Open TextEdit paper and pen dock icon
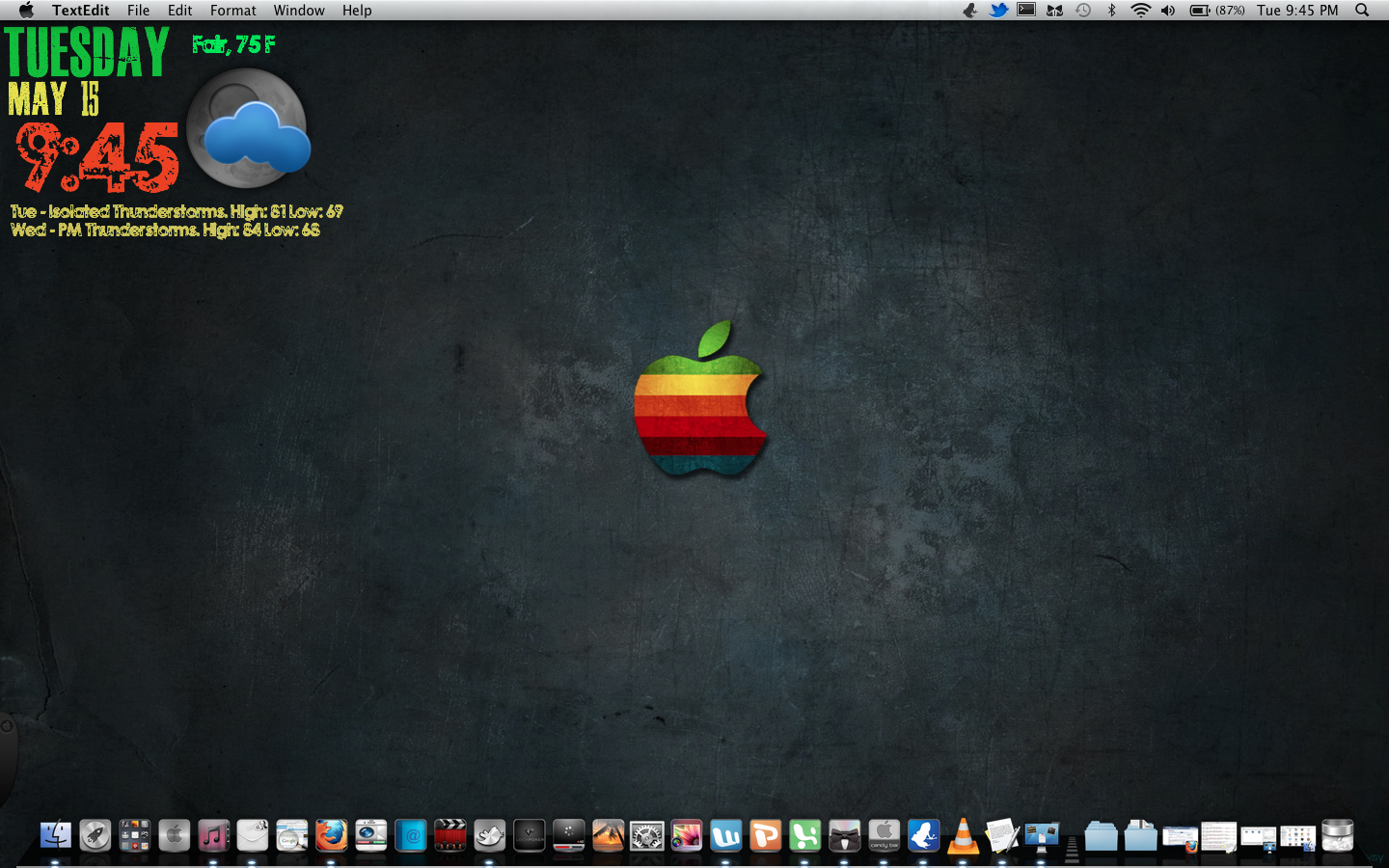This screenshot has width=1389, height=868. pyautogui.click(x=1002, y=835)
